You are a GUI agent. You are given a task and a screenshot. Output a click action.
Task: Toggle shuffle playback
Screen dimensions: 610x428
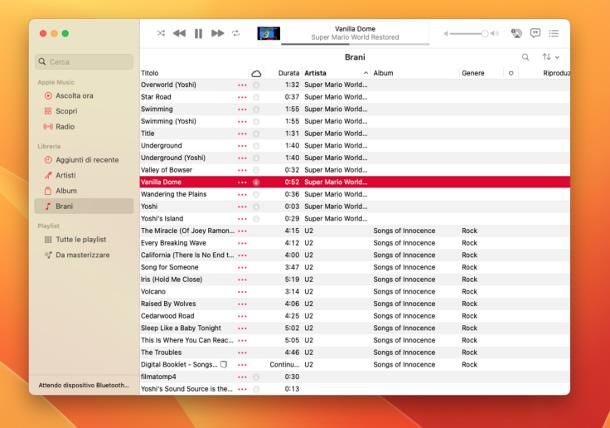click(x=161, y=33)
